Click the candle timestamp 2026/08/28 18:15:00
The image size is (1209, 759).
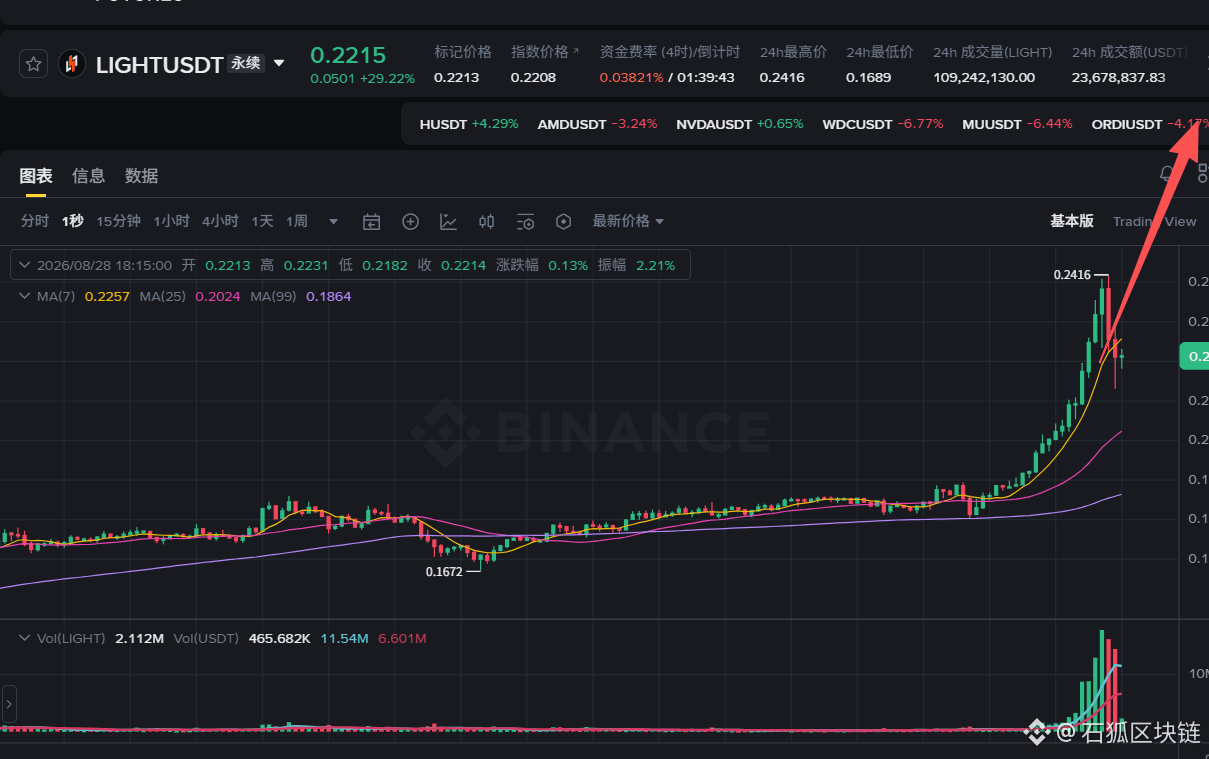tap(104, 266)
